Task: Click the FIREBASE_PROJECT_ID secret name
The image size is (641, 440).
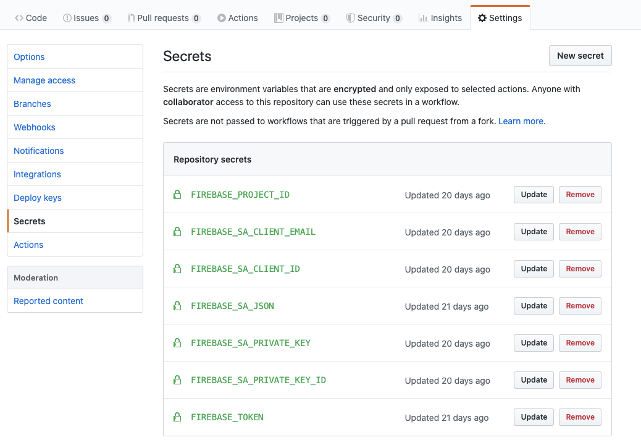Action: 240,195
